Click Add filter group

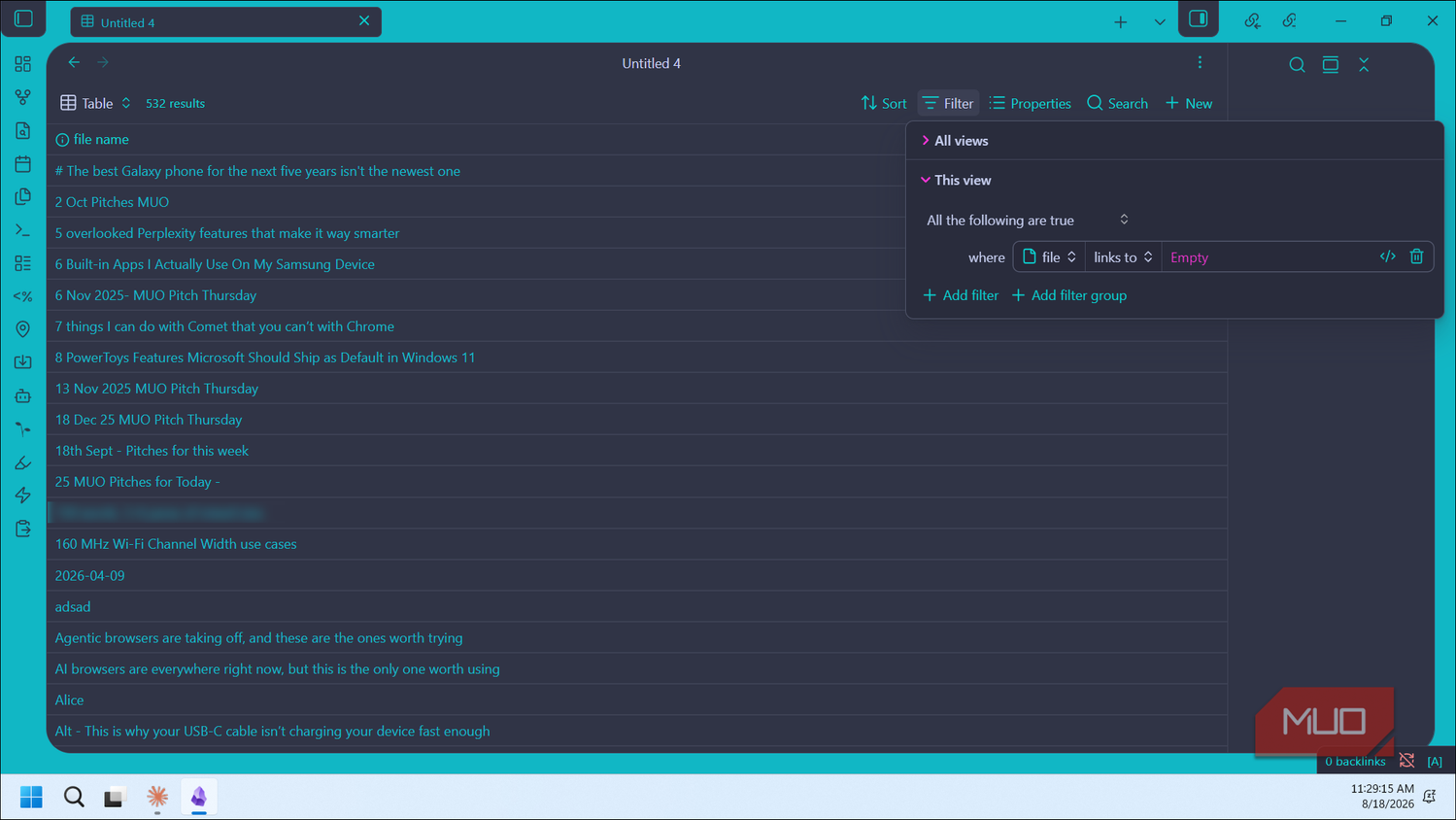[x=1069, y=295]
